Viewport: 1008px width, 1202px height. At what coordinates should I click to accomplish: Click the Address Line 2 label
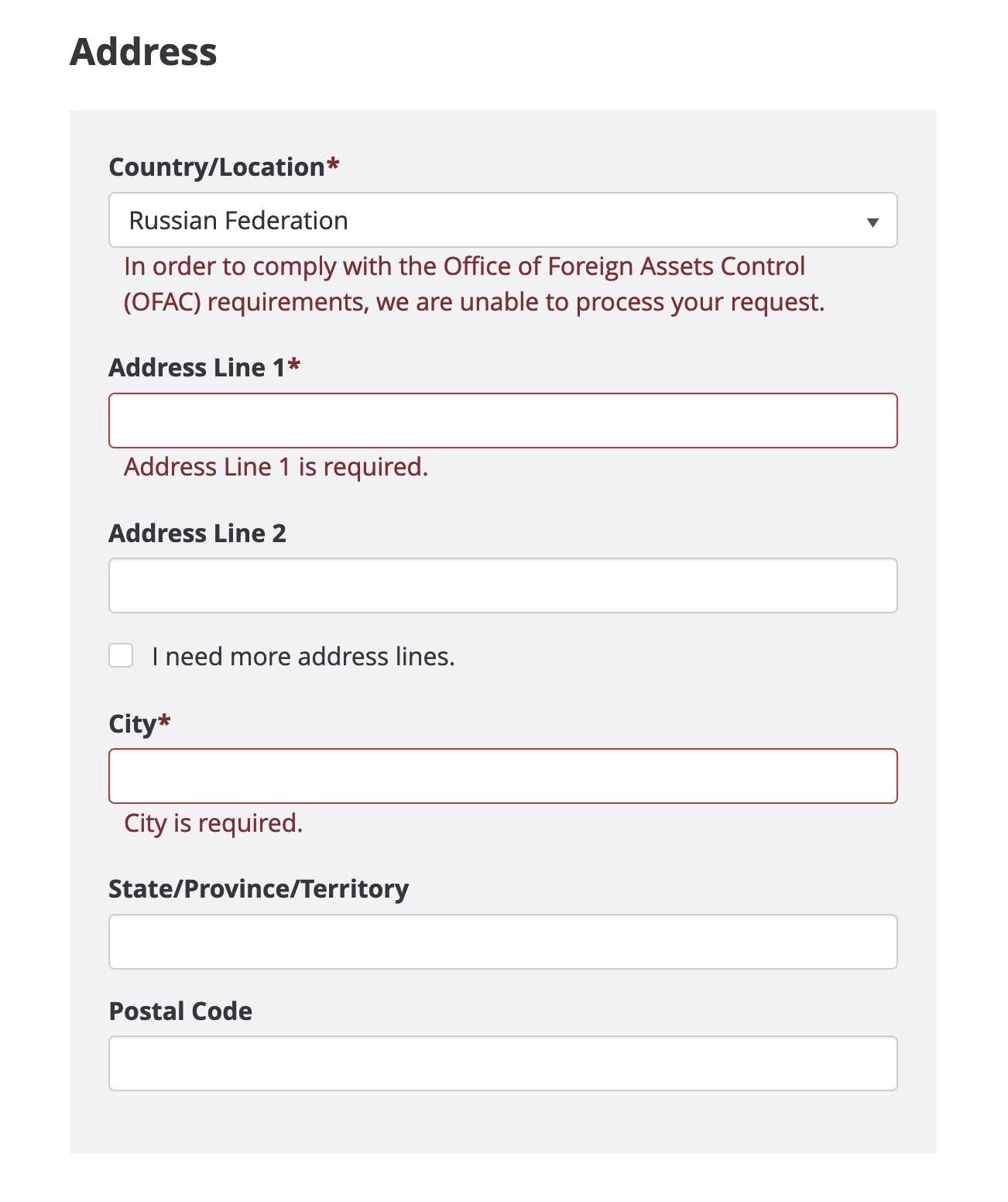click(197, 533)
